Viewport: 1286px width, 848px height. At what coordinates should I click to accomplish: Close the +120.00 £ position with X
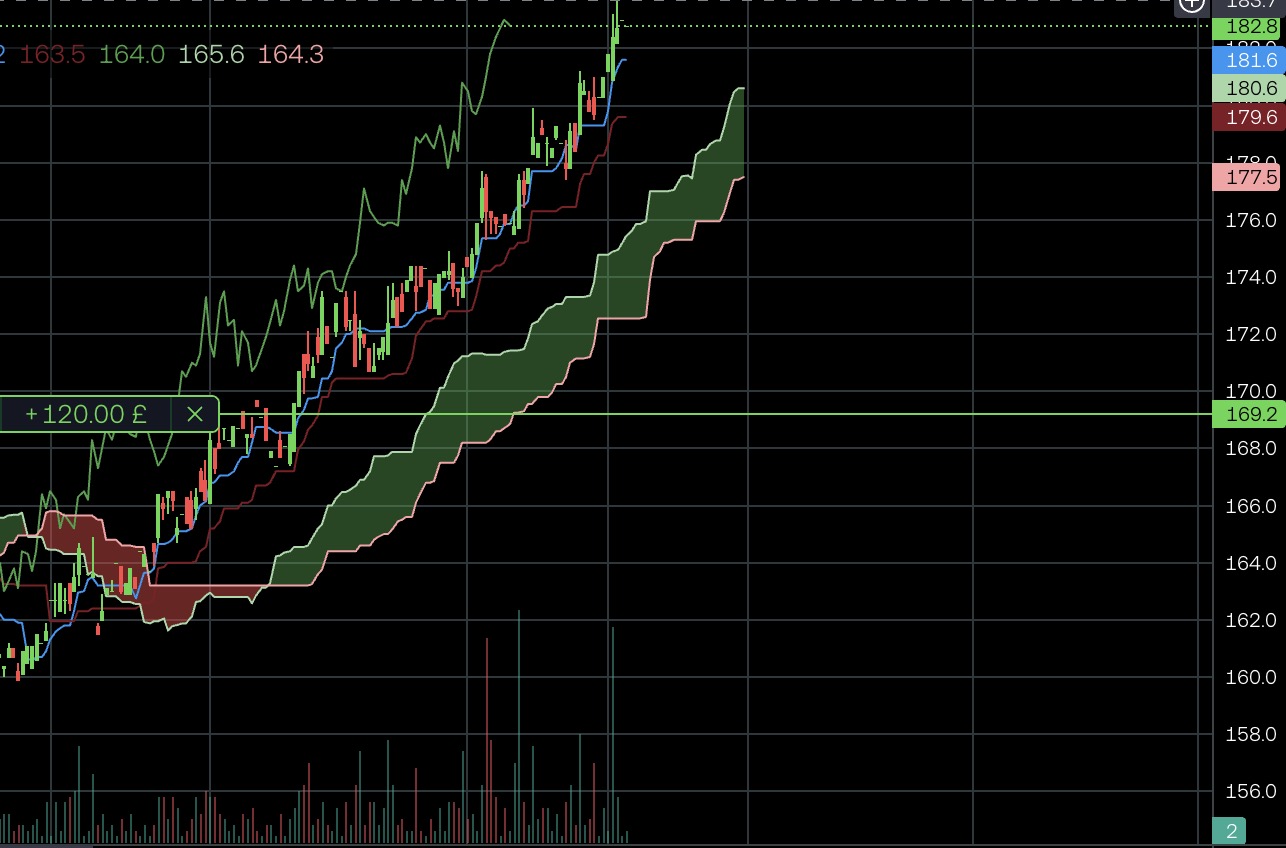pos(195,414)
